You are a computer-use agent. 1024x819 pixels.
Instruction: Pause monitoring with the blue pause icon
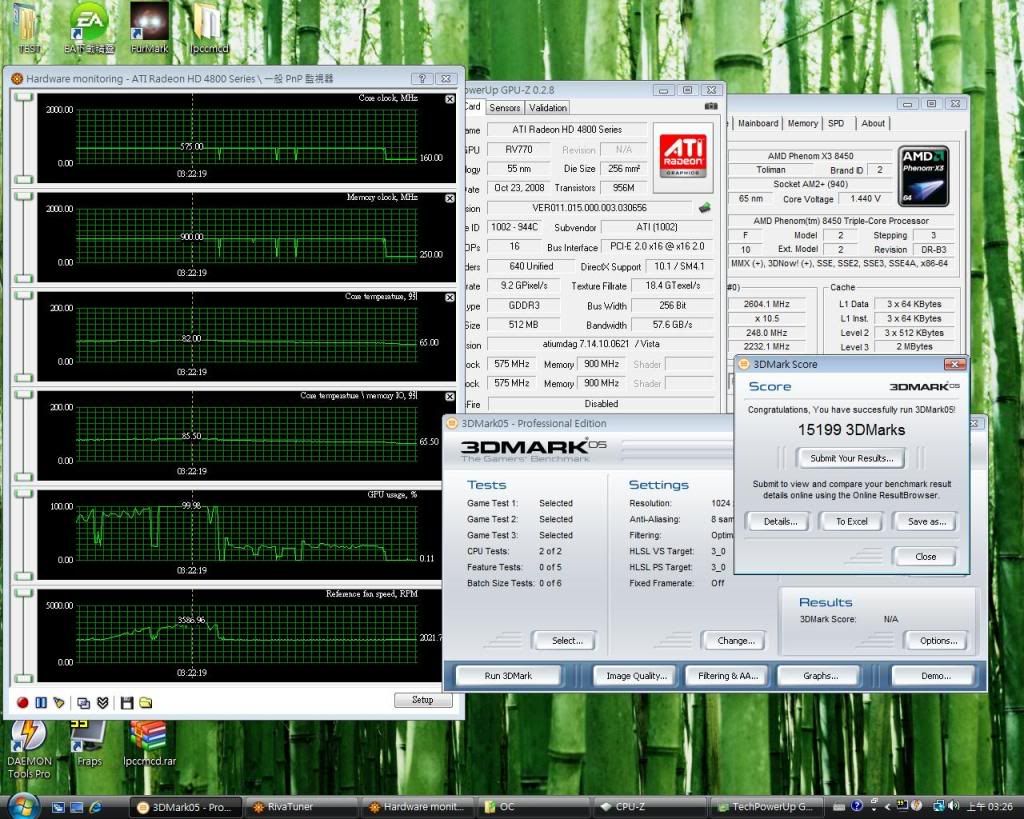click(x=41, y=703)
